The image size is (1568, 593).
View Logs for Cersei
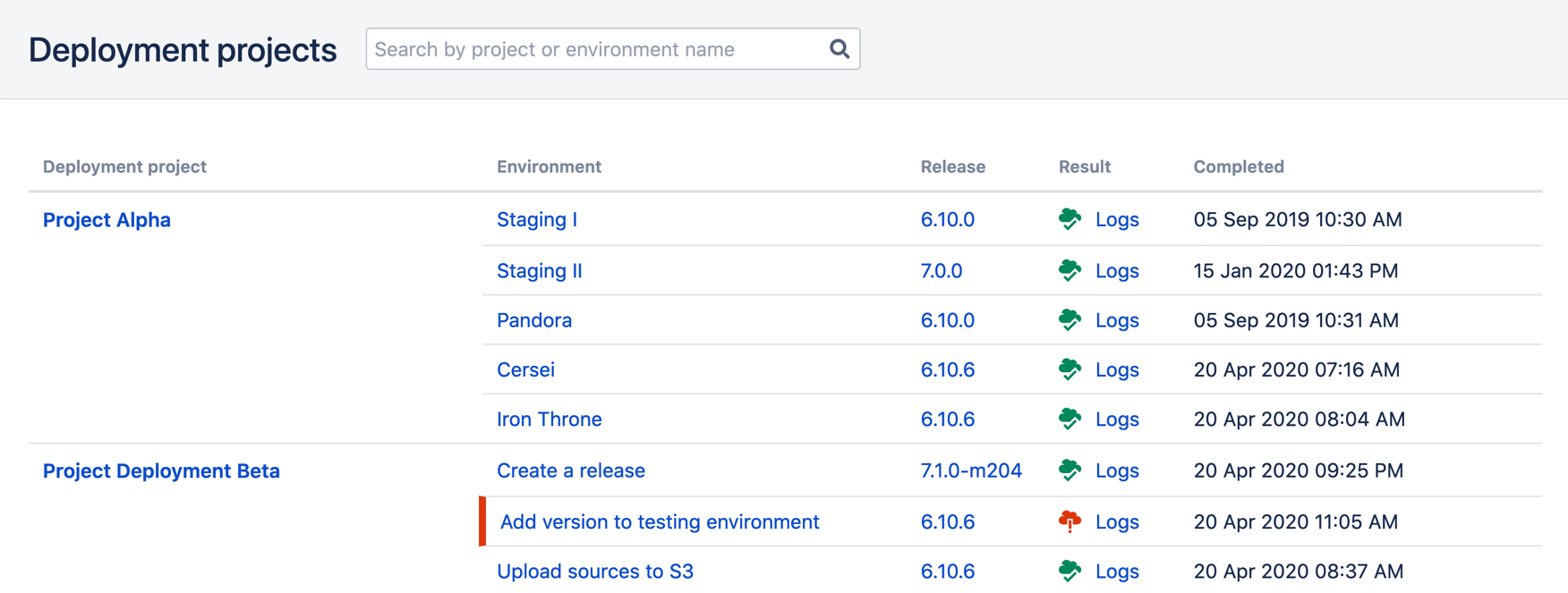coord(1117,369)
